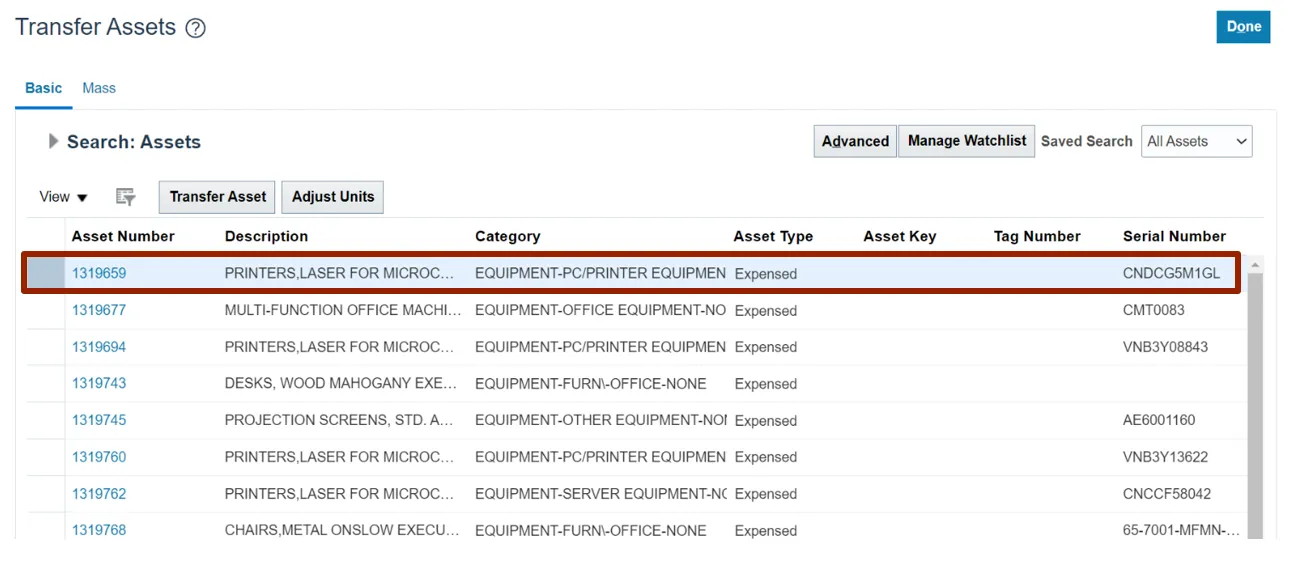Open asset 1319743 desks link

(x=99, y=383)
